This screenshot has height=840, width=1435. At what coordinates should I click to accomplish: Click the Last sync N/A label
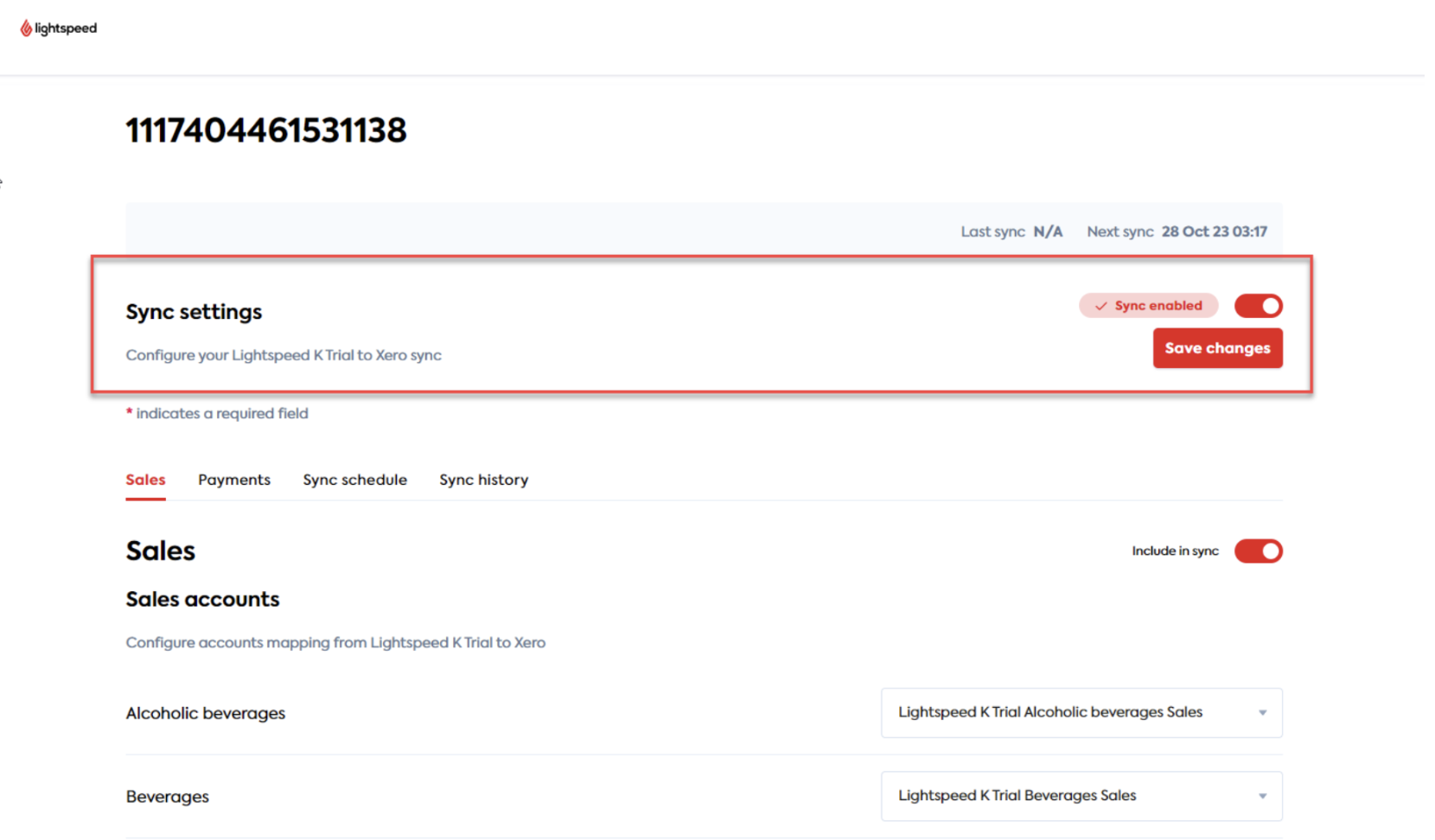(1011, 231)
